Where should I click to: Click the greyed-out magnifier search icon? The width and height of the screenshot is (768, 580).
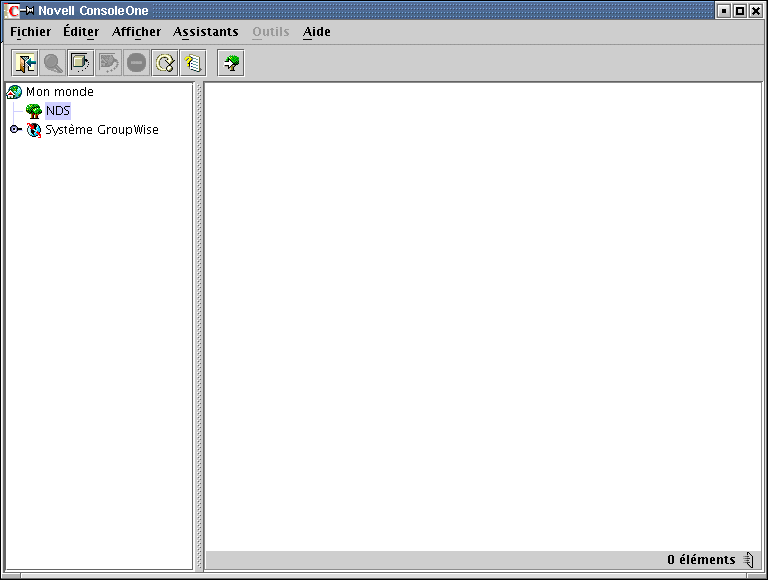point(53,63)
